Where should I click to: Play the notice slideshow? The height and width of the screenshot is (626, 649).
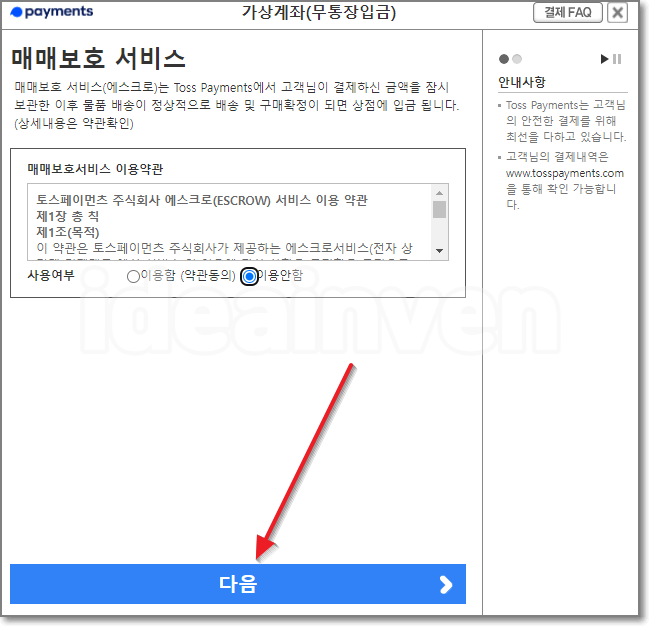tap(604, 59)
